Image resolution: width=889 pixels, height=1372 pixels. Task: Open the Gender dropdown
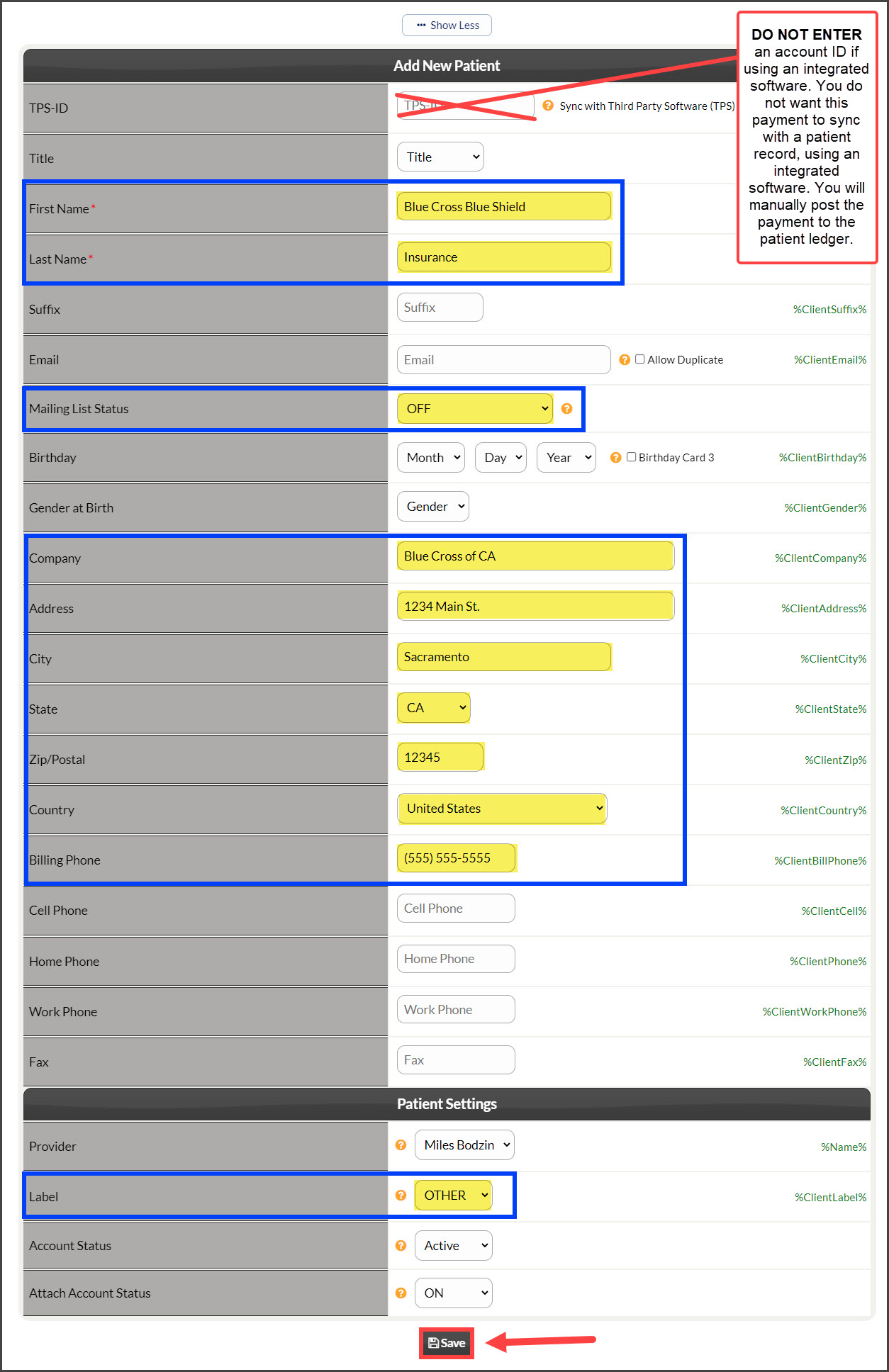click(x=433, y=507)
